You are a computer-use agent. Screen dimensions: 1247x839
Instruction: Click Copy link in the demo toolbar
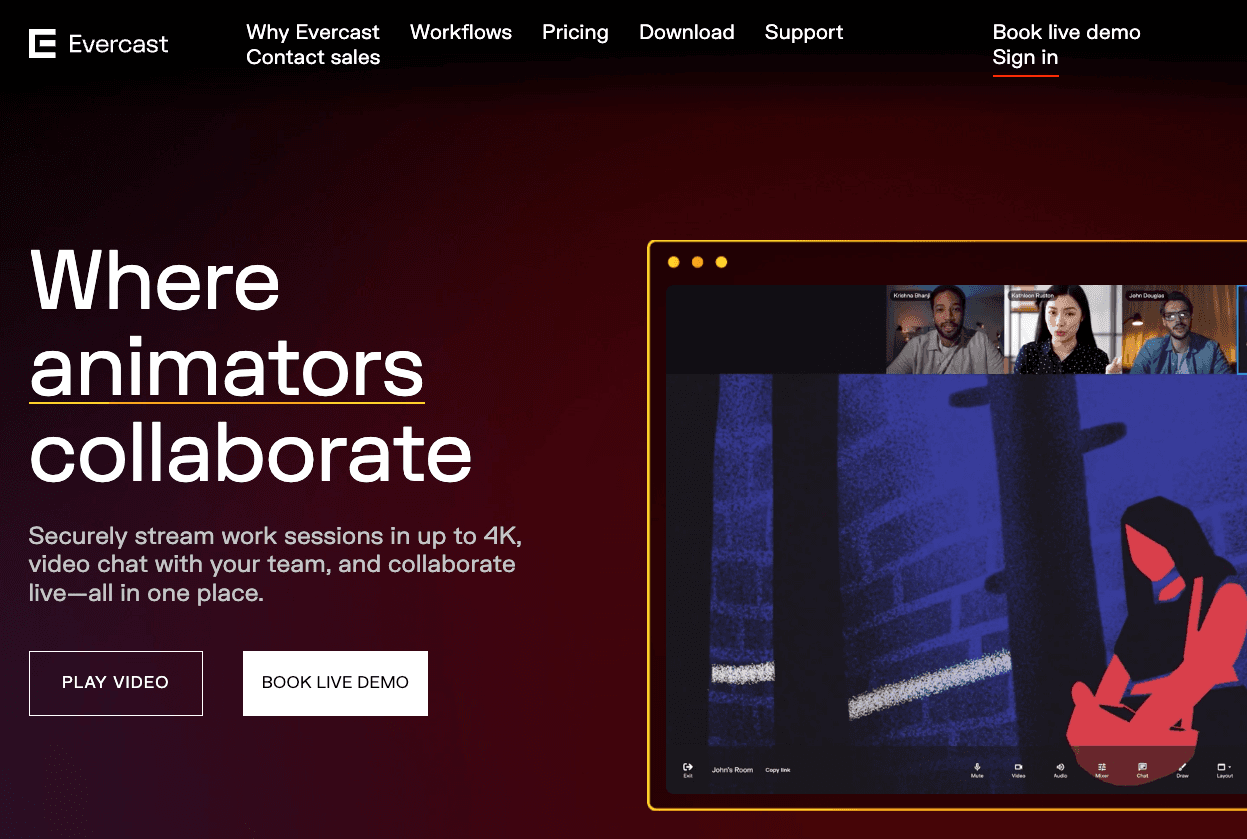tap(778, 770)
